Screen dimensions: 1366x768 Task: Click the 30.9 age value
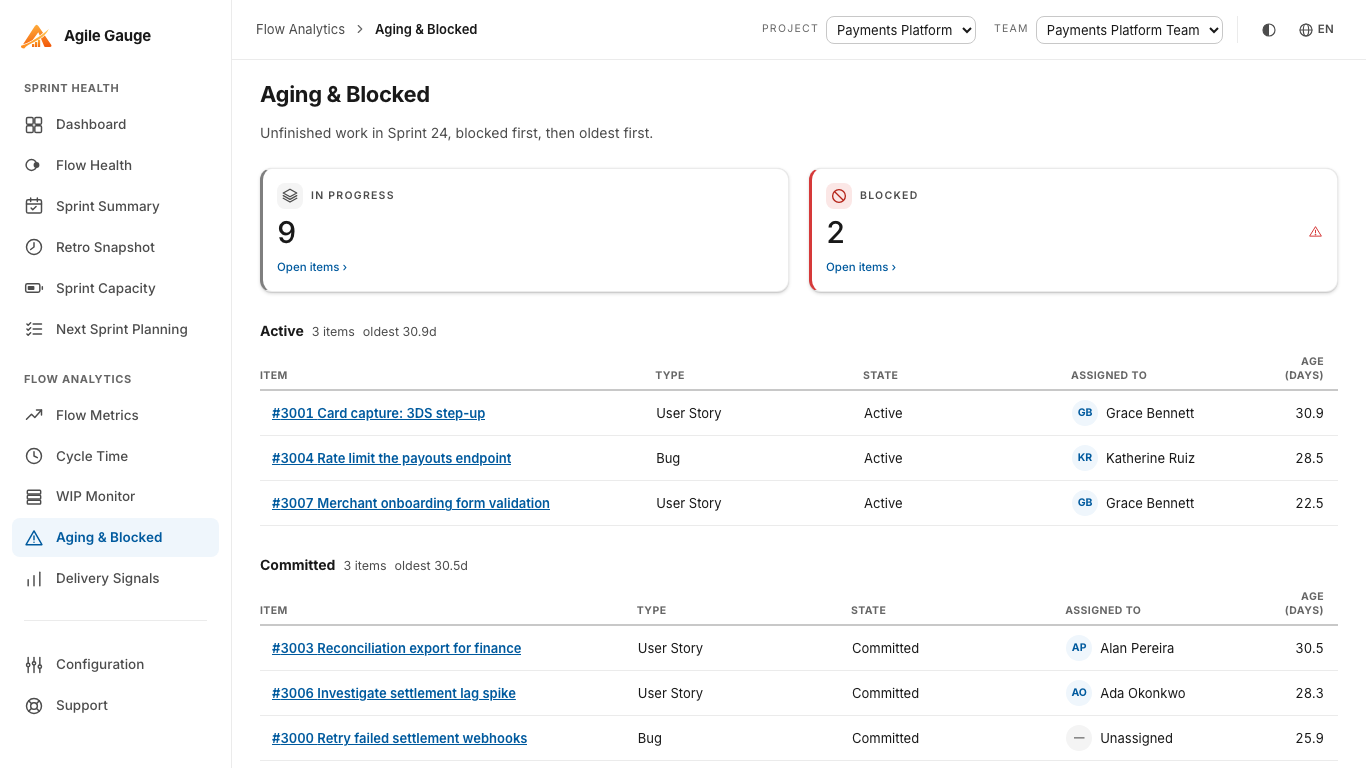click(x=1309, y=413)
